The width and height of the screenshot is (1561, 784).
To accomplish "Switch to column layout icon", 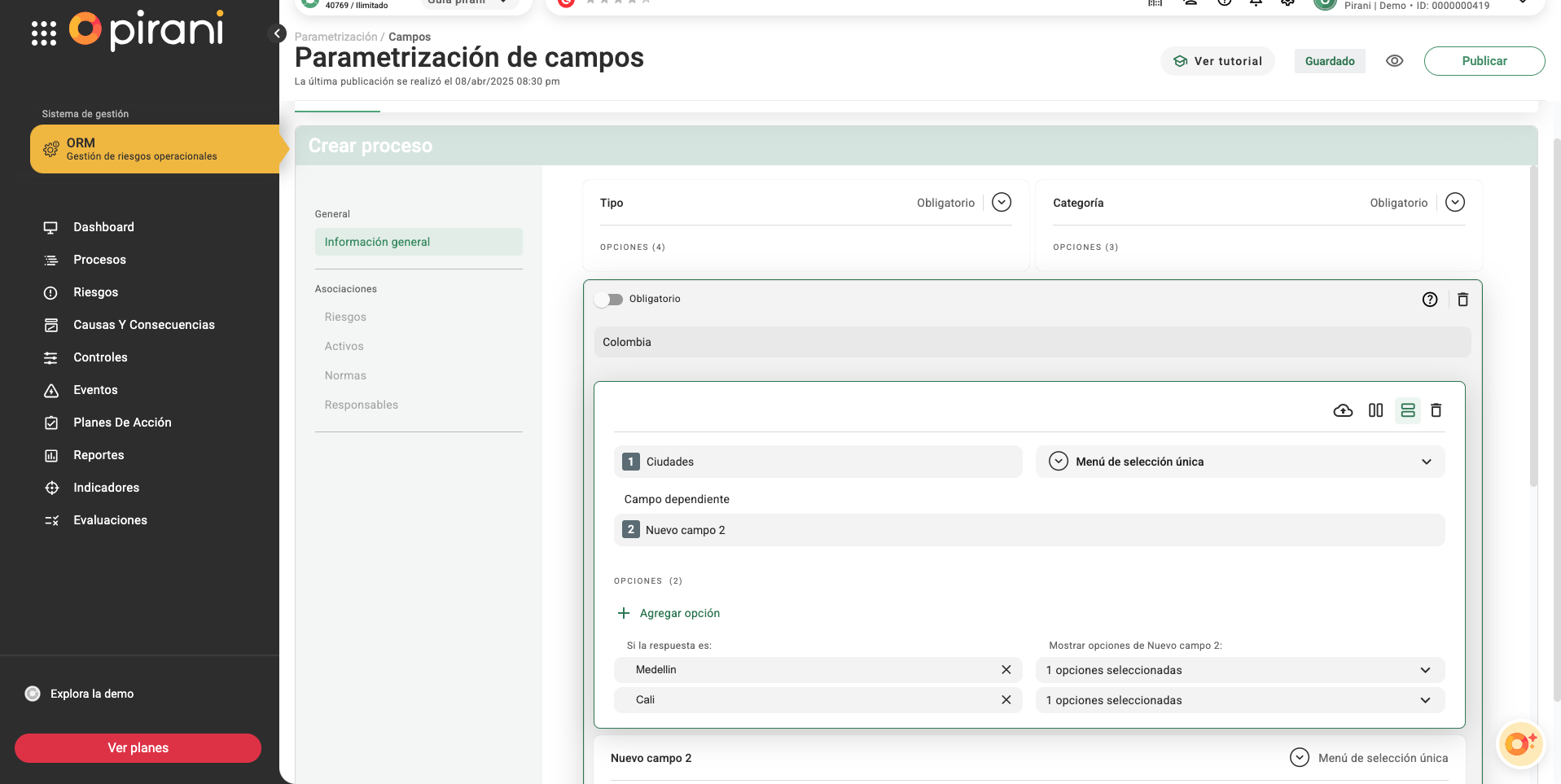I will [x=1375, y=410].
